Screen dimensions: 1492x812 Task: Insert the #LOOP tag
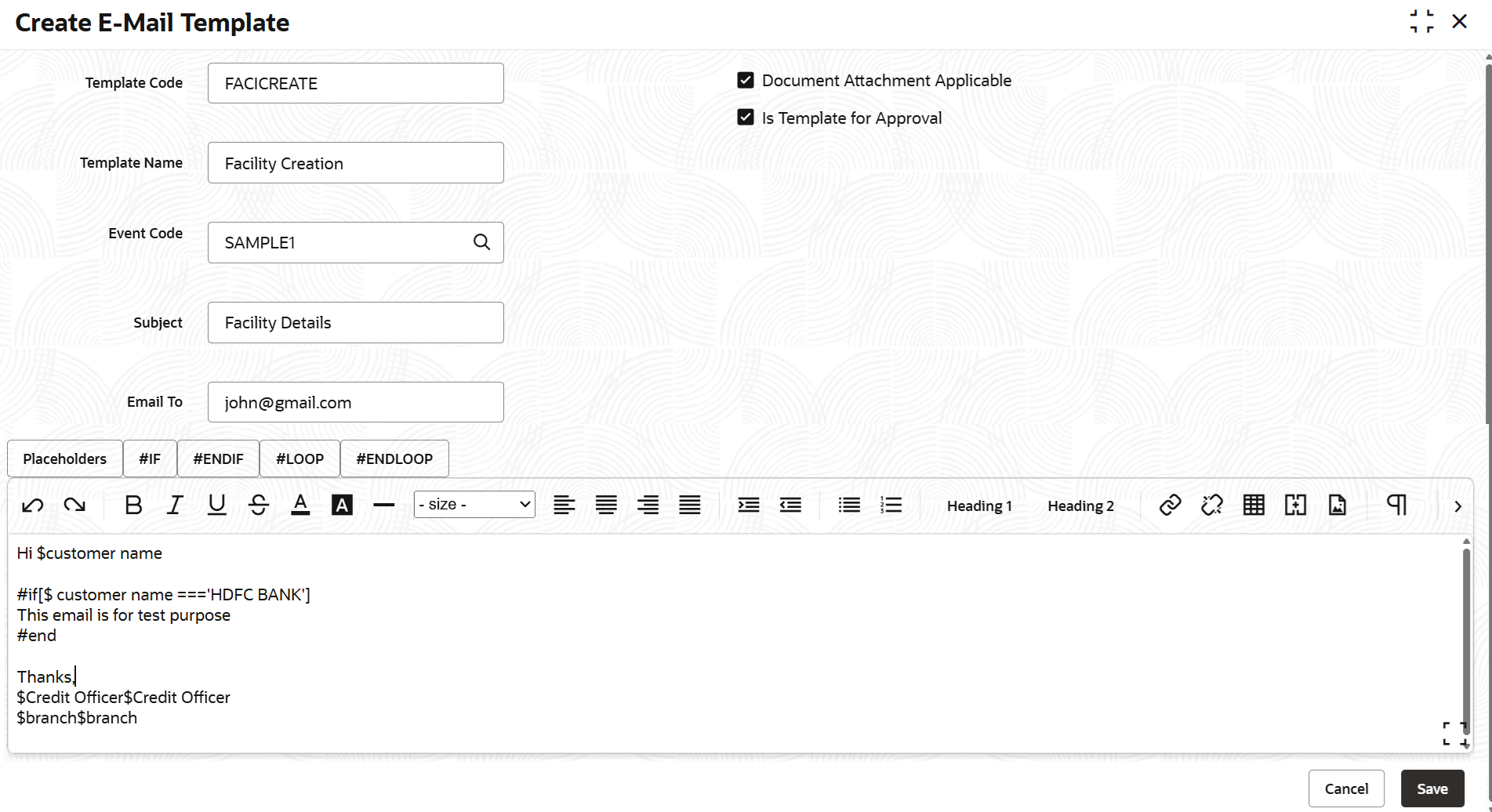pos(300,459)
